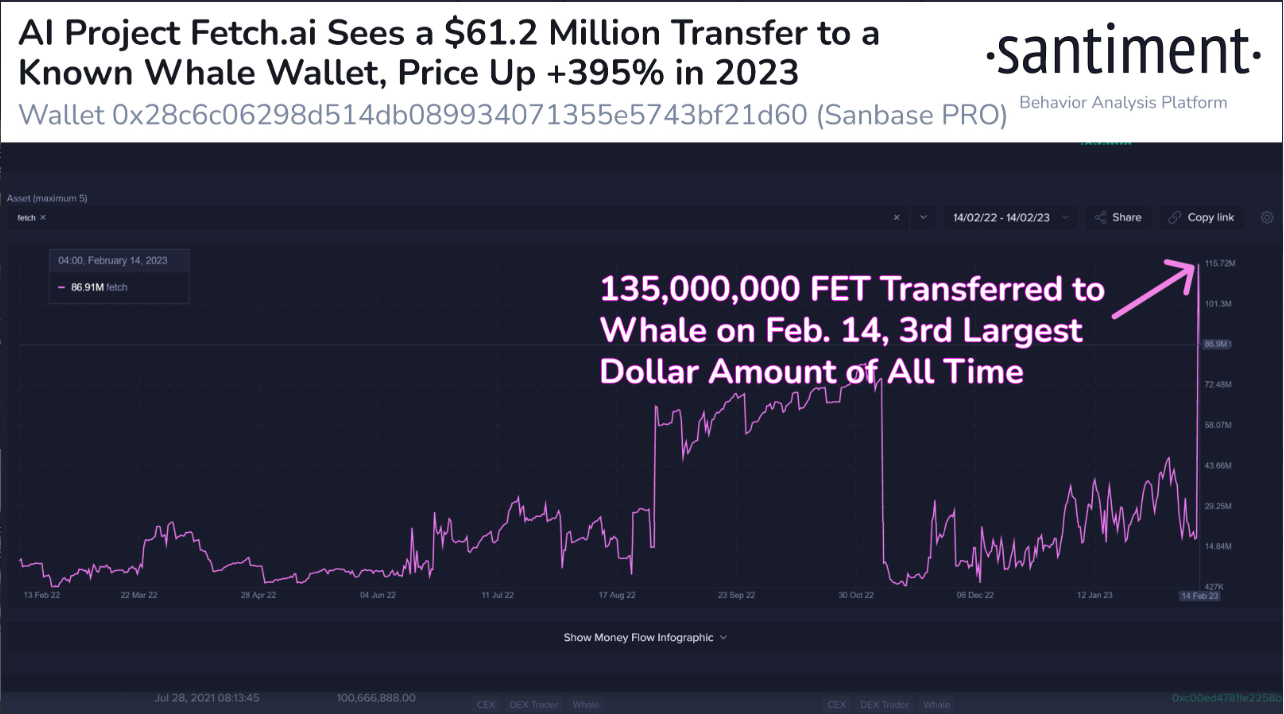Click the 86.9M highlighted y-axis value
This screenshot has height=714, width=1284.
[x=1216, y=344]
